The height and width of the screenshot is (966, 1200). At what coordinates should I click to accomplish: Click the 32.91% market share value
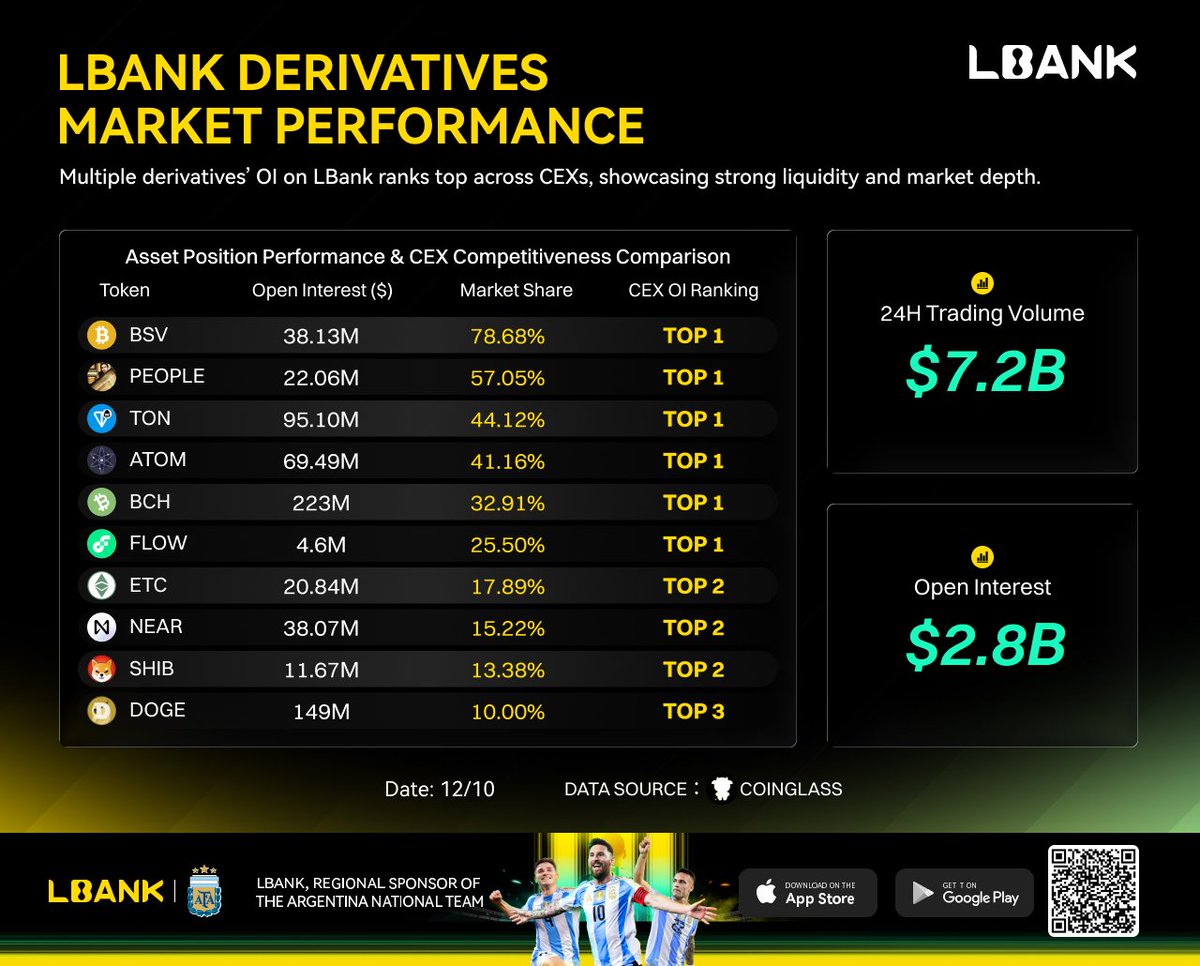[508, 503]
